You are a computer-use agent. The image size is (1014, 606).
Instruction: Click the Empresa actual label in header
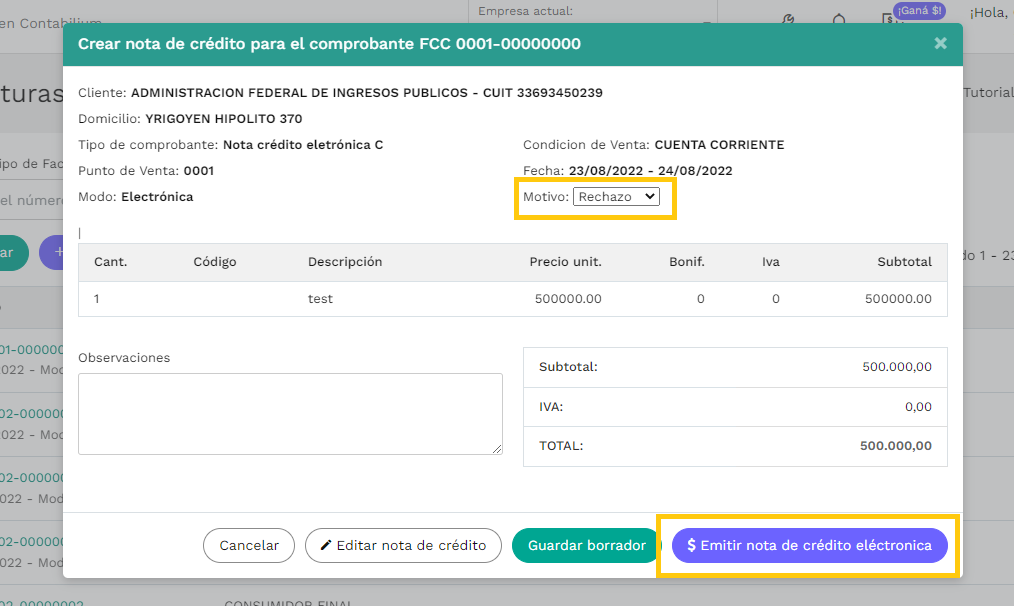pos(525,11)
